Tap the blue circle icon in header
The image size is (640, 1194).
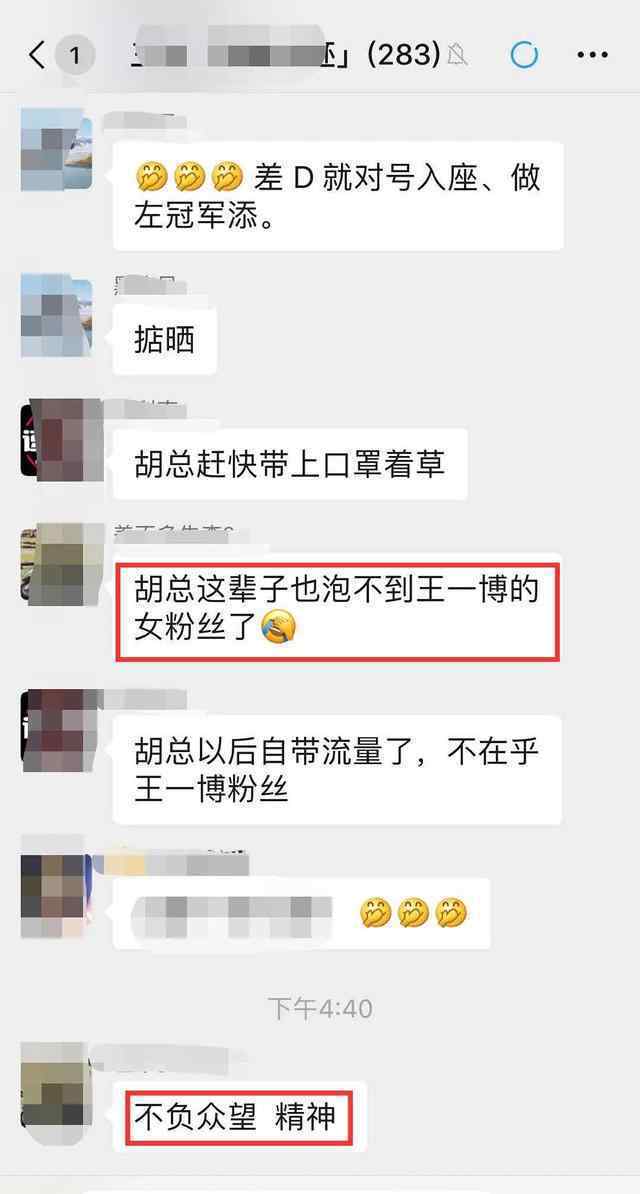click(x=524, y=55)
